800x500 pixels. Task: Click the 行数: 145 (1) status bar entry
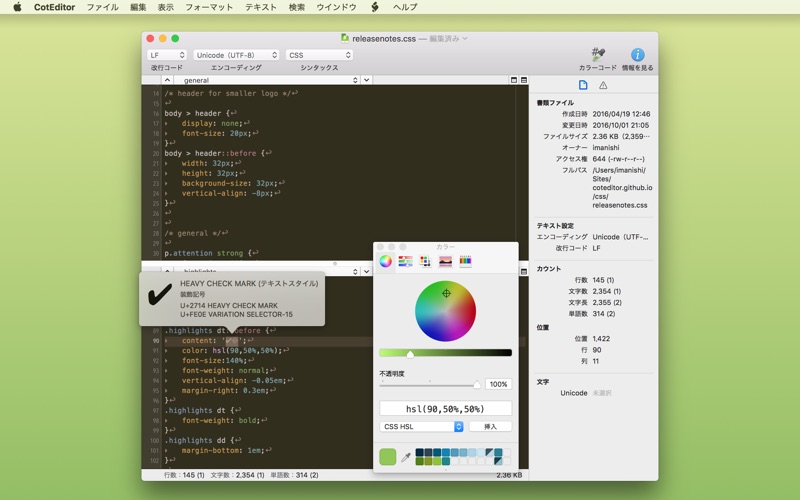coord(184,475)
